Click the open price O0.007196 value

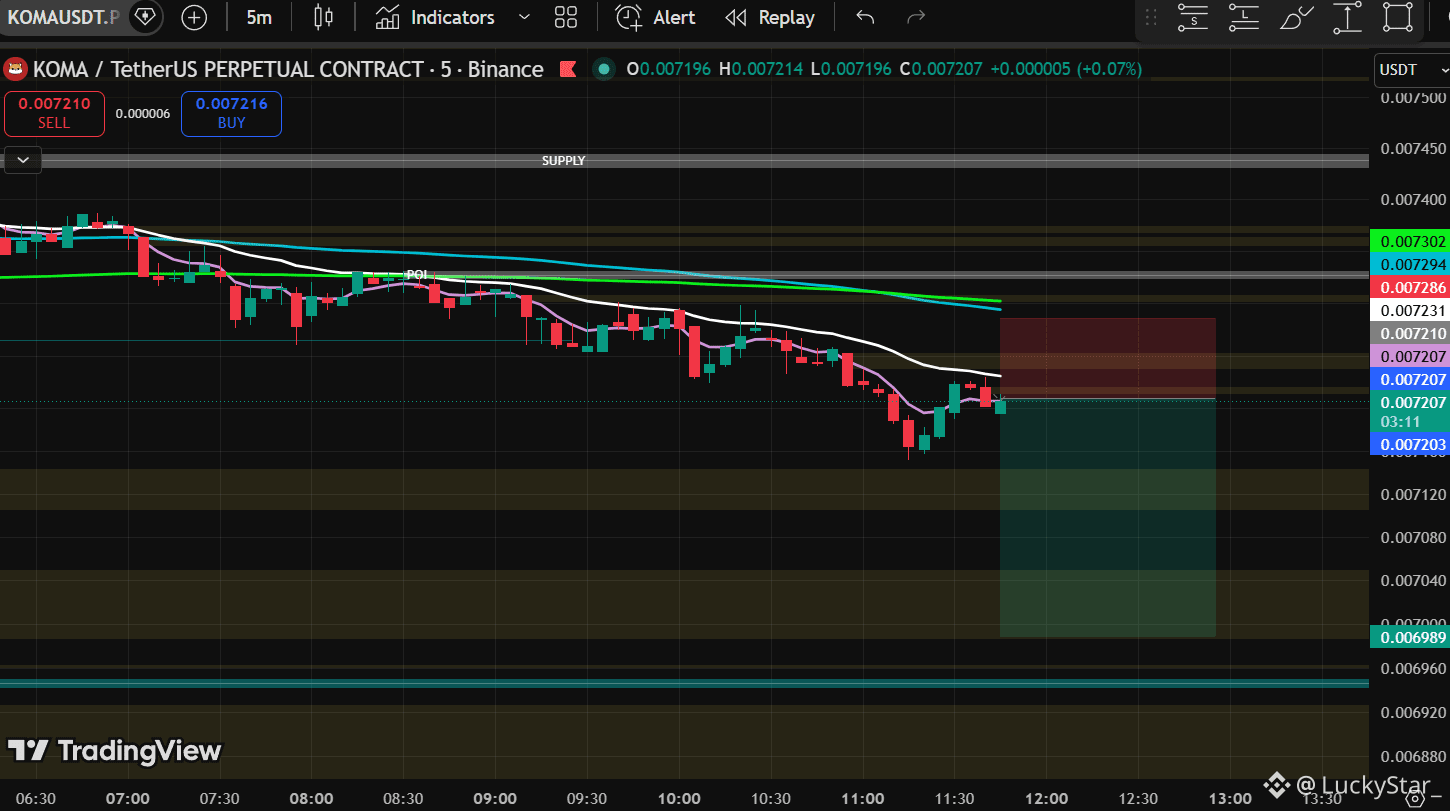tap(668, 69)
